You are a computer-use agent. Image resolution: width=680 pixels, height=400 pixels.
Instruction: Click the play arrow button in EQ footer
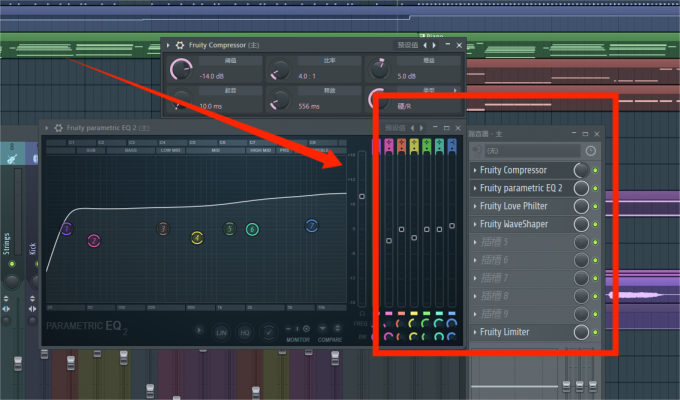point(199,330)
